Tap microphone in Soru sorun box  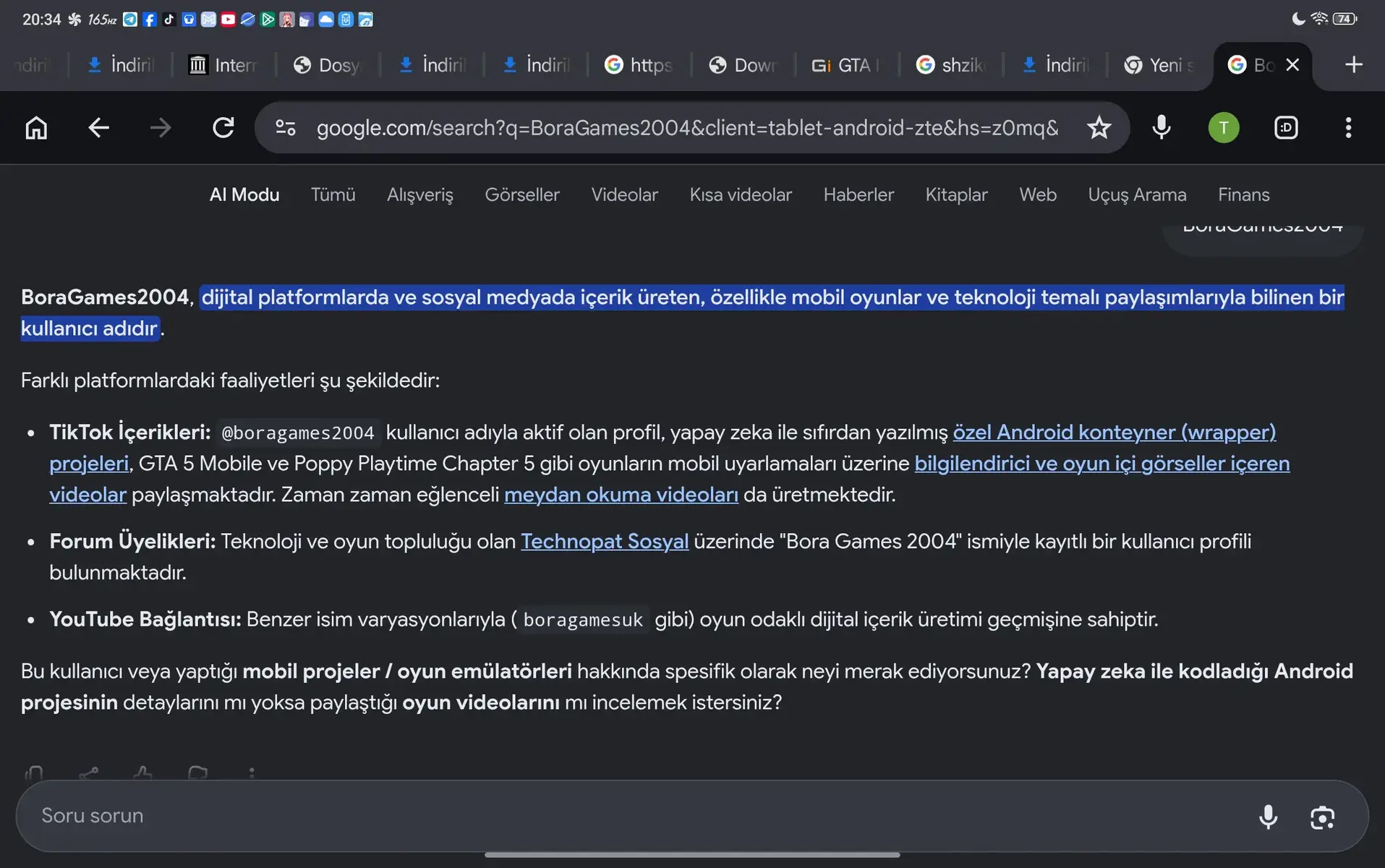point(1268,817)
